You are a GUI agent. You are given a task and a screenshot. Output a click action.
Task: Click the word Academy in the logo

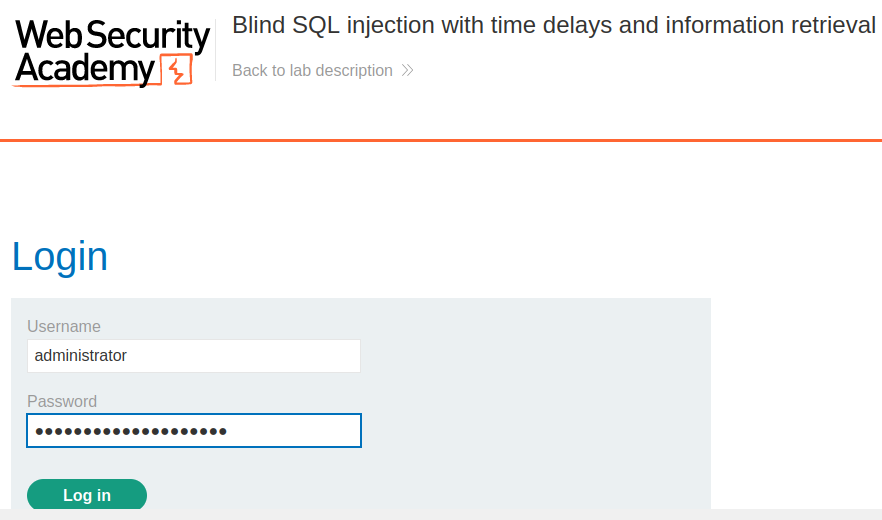(x=84, y=69)
